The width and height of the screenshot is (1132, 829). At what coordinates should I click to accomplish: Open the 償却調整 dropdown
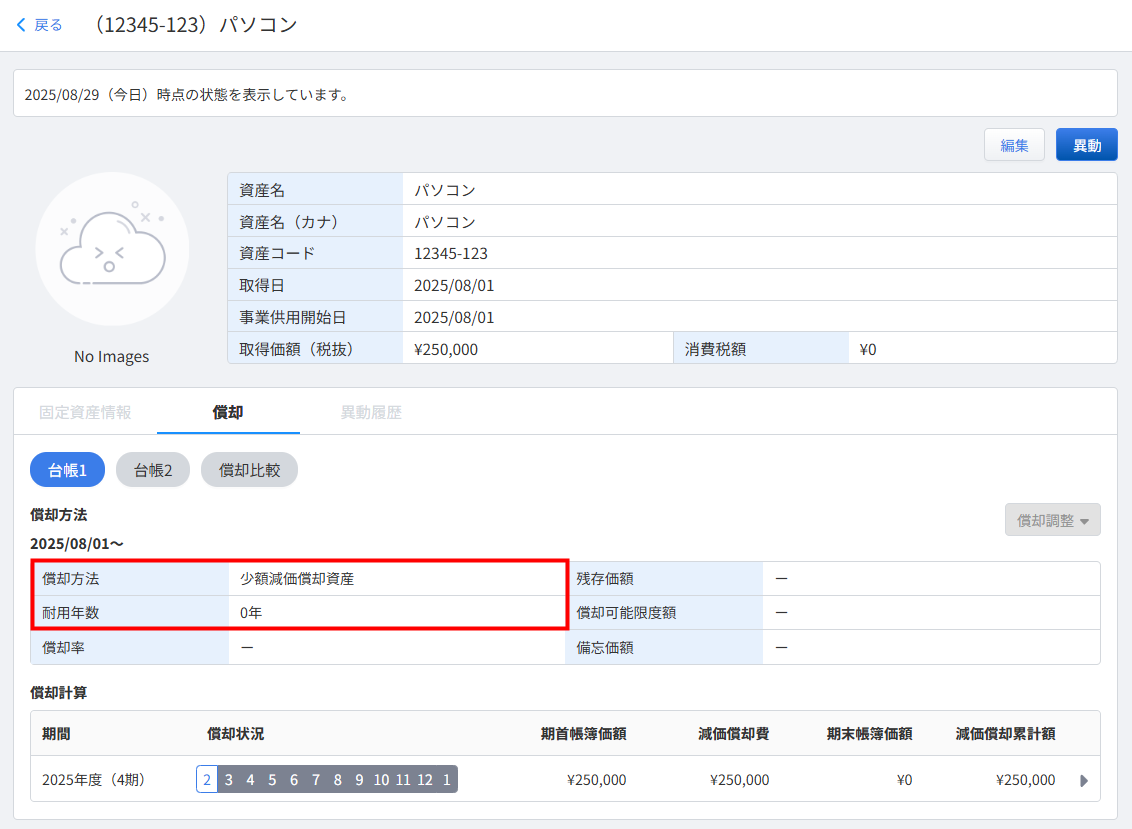1052,520
